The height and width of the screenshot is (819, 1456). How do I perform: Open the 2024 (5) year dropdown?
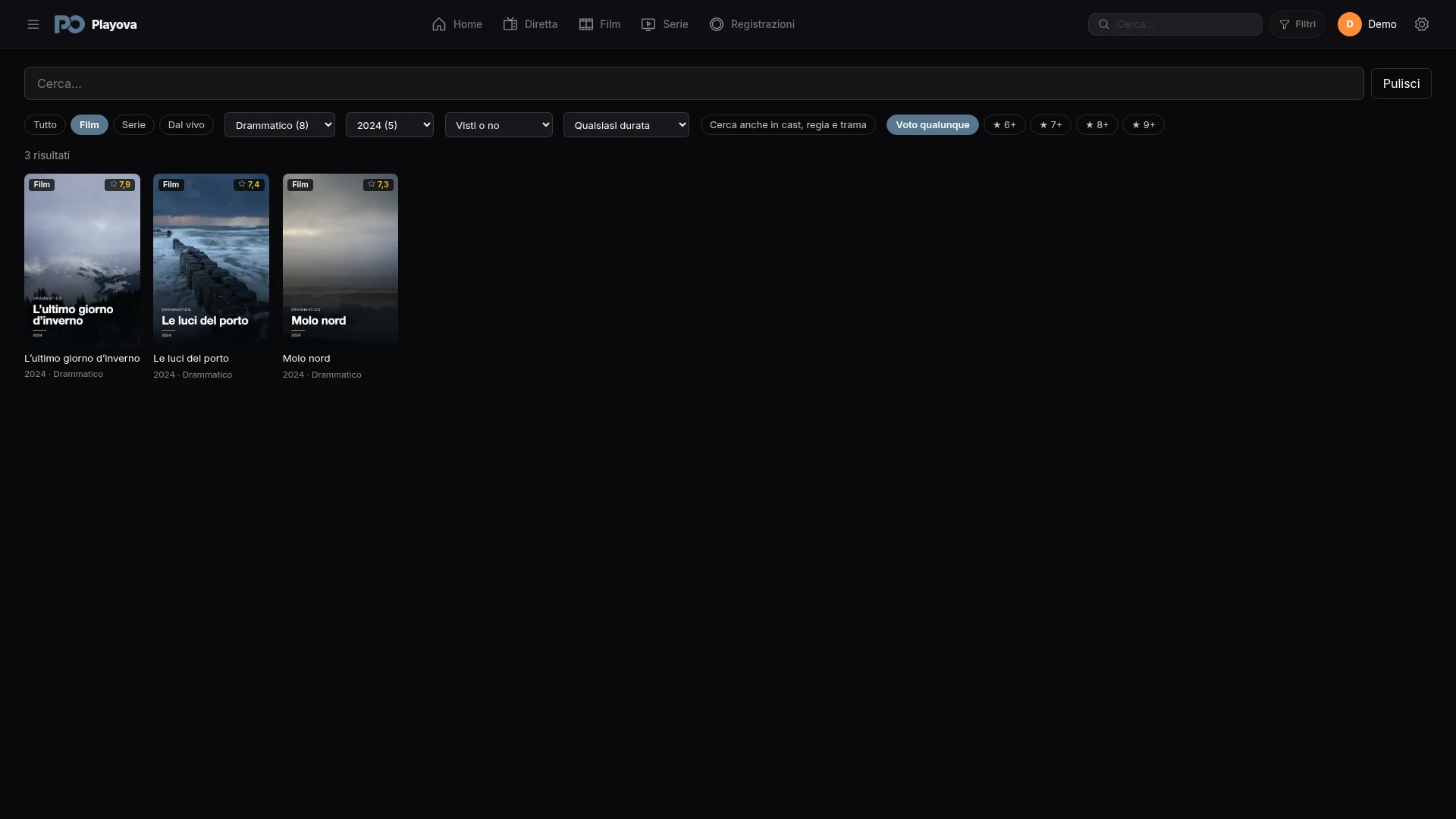(x=390, y=125)
